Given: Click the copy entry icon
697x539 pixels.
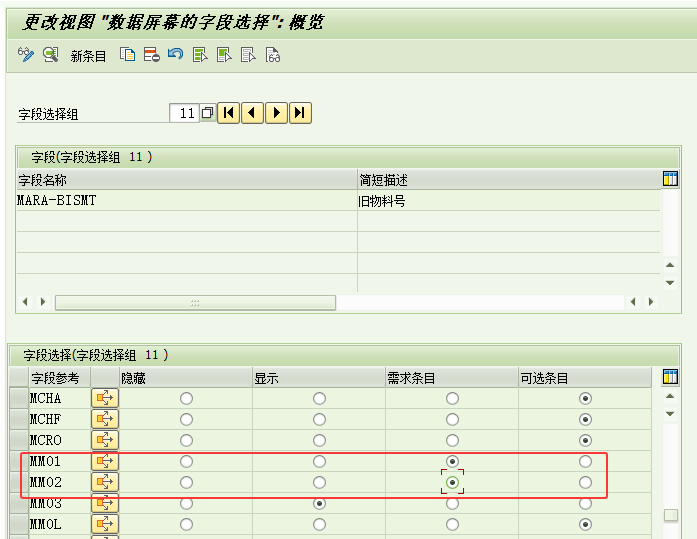Looking at the screenshot, I should tap(128, 55).
